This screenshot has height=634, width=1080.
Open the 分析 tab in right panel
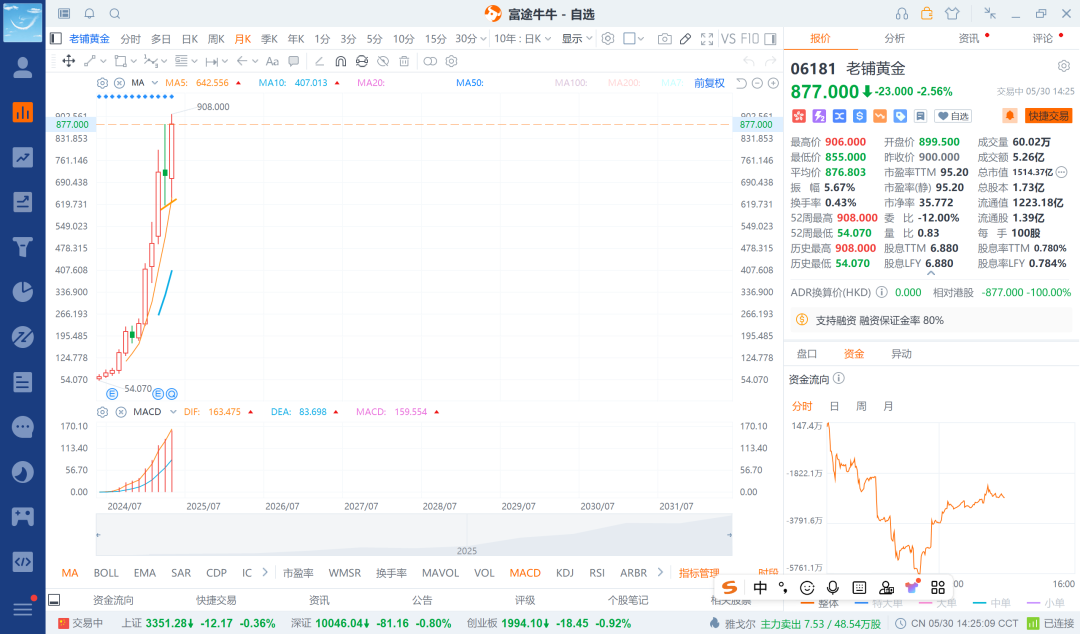894,39
